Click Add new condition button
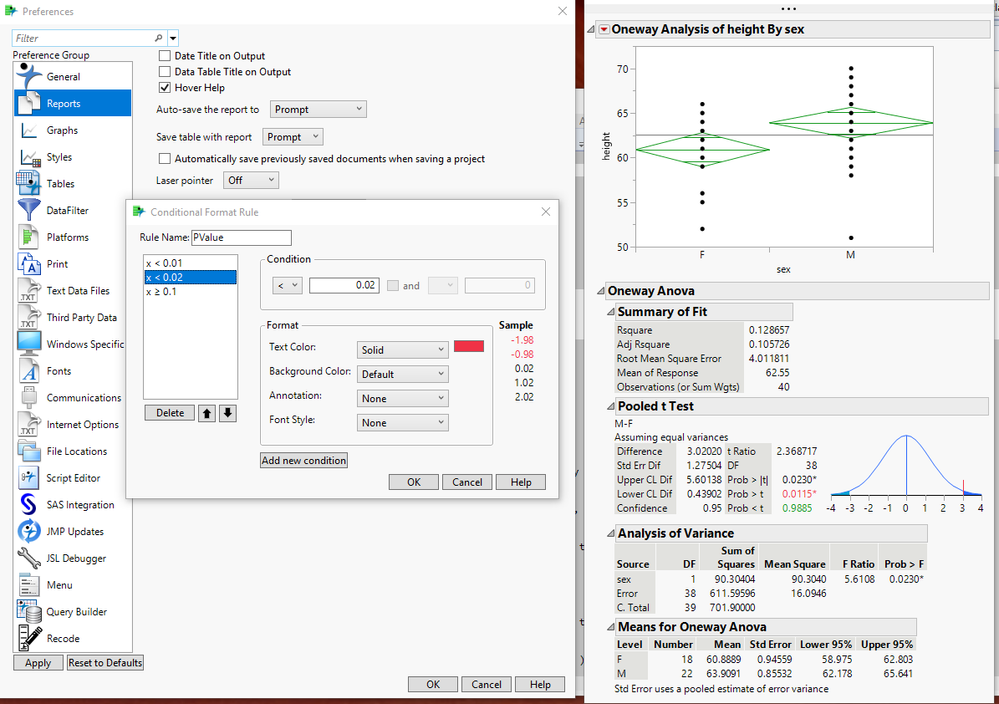The image size is (999, 704). tap(304, 460)
